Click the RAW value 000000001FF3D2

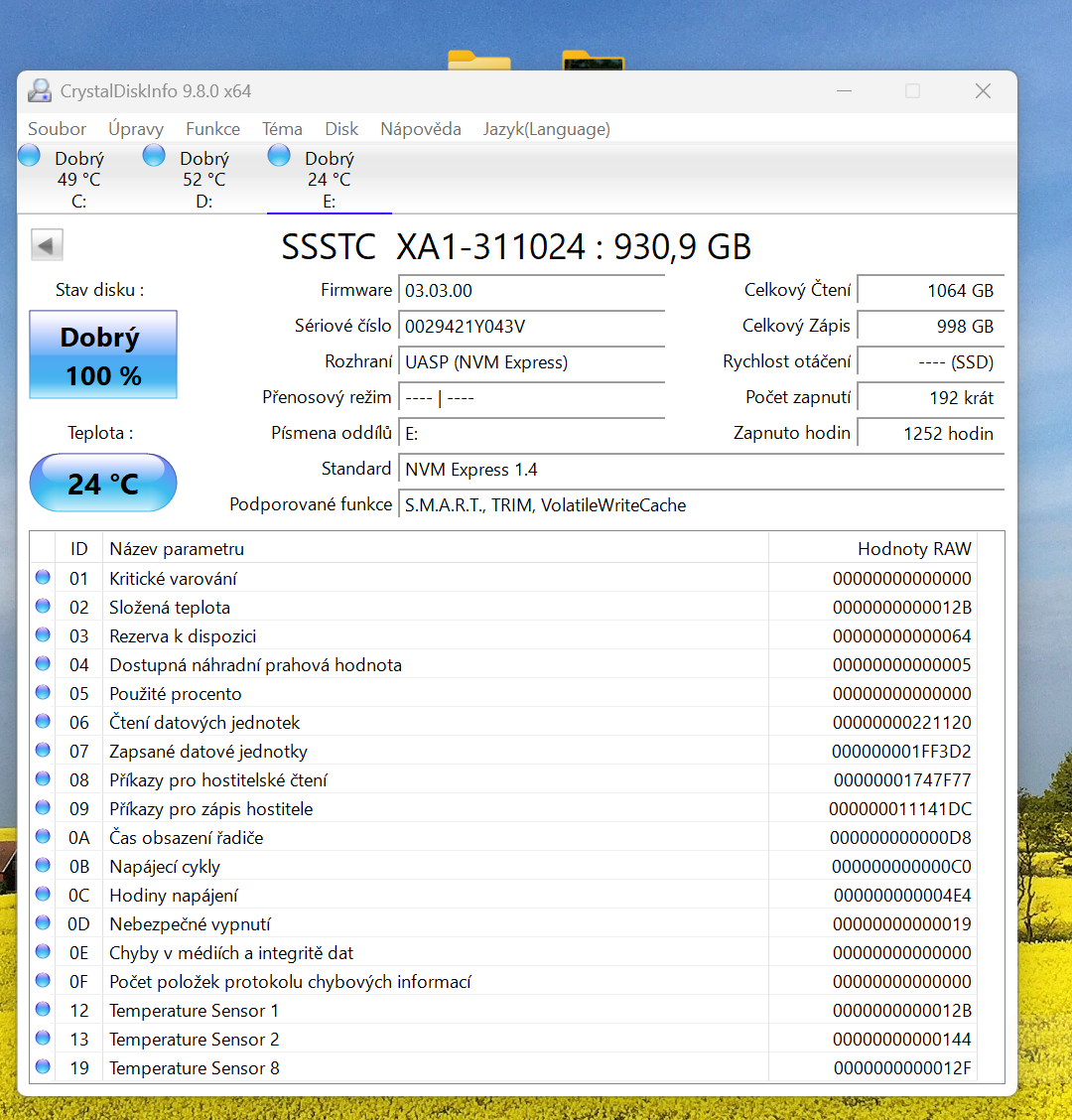(x=902, y=752)
